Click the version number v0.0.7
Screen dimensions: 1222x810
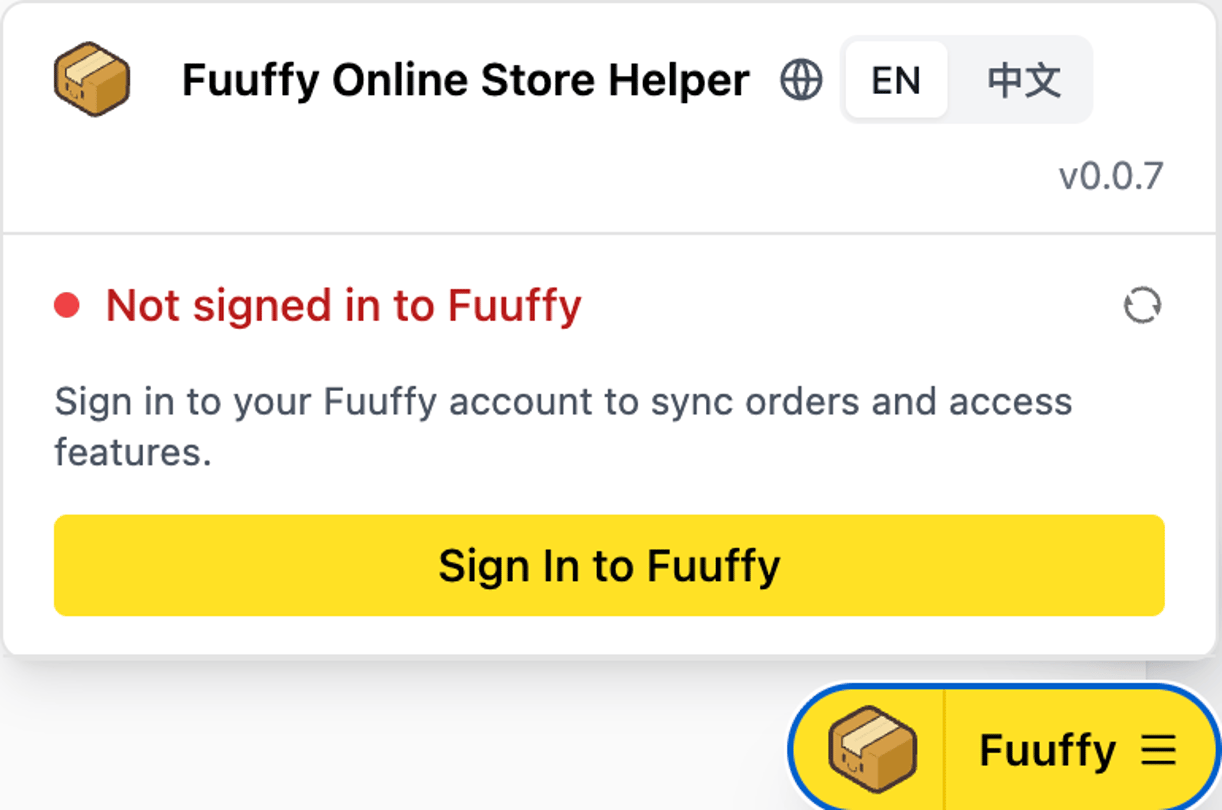tap(1111, 177)
